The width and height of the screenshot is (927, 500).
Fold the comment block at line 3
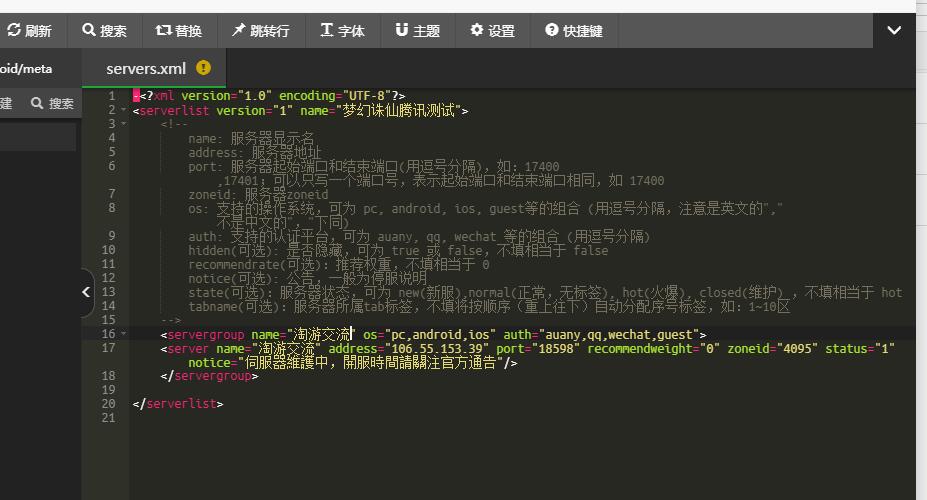click(123, 124)
